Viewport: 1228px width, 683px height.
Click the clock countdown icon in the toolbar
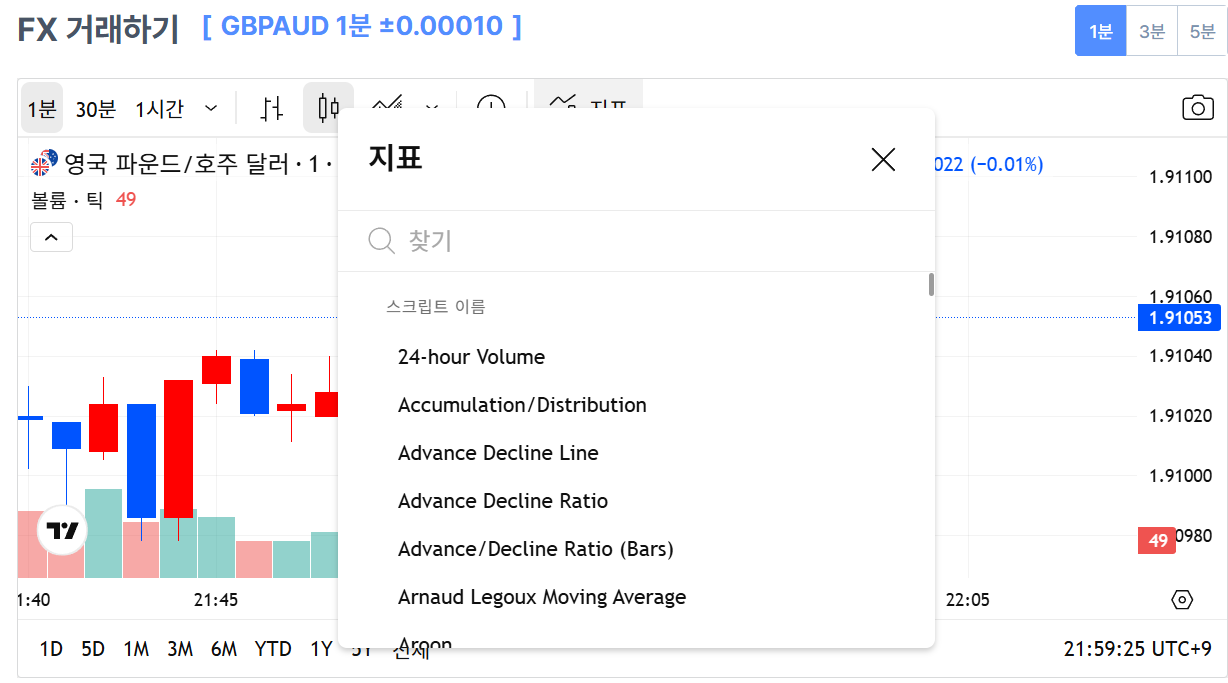pyautogui.click(x=490, y=105)
